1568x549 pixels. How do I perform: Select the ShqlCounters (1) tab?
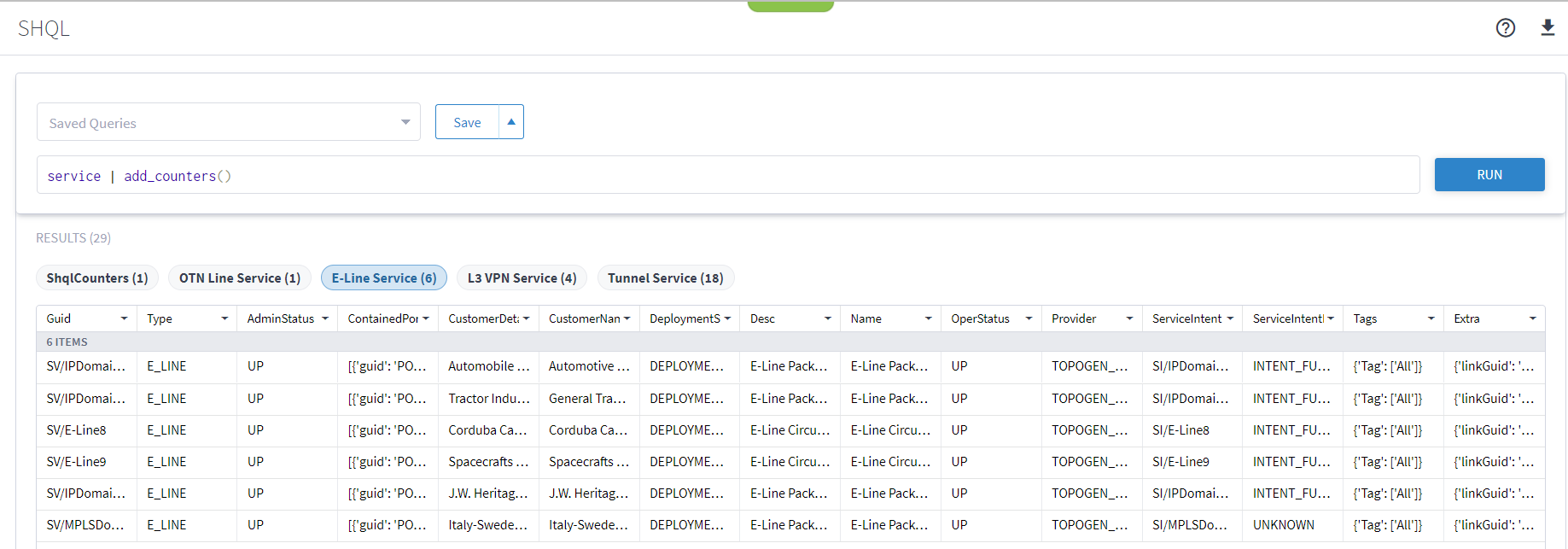tap(97, 278)
